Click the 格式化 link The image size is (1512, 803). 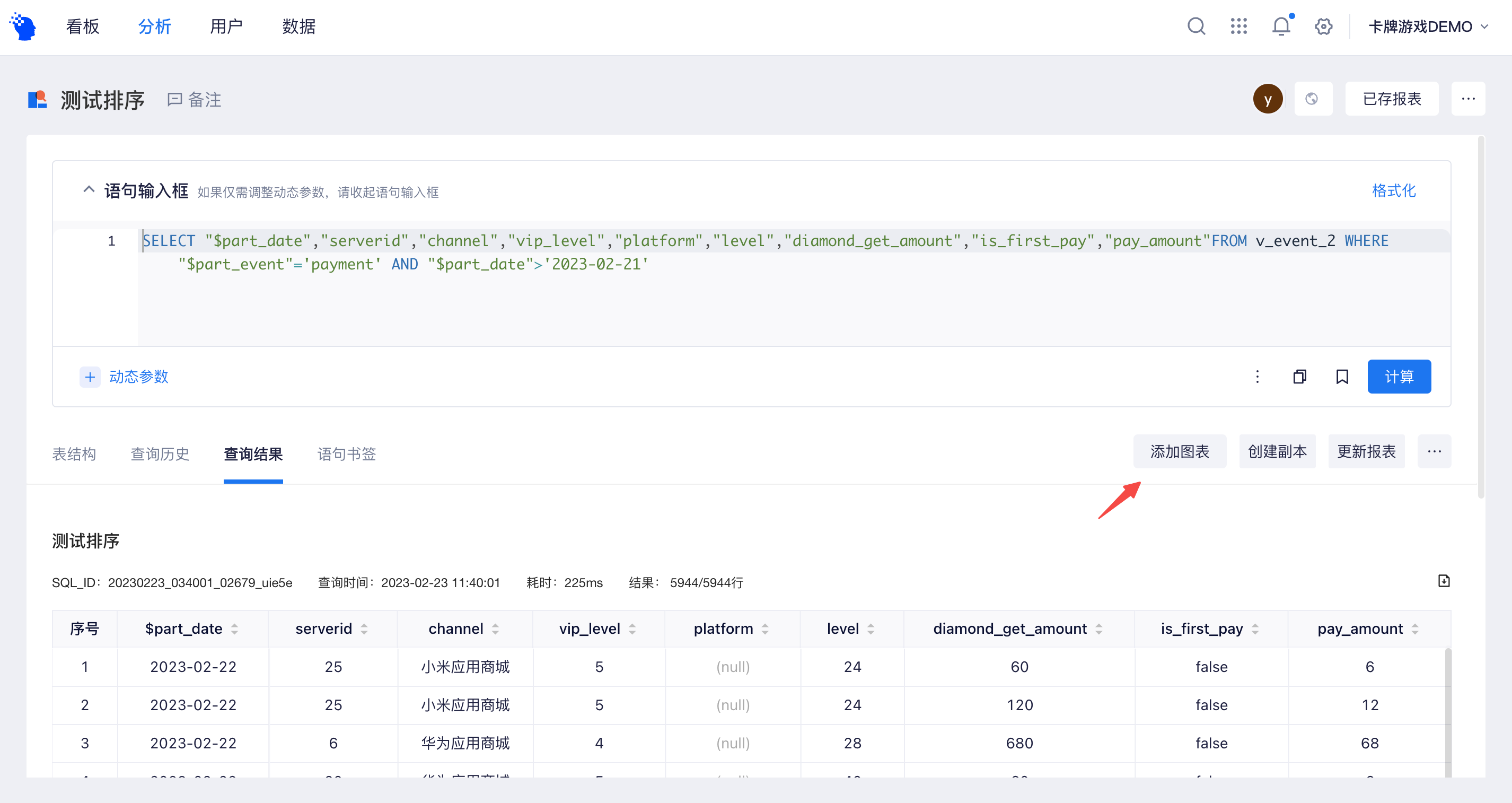click(1393, 190)
